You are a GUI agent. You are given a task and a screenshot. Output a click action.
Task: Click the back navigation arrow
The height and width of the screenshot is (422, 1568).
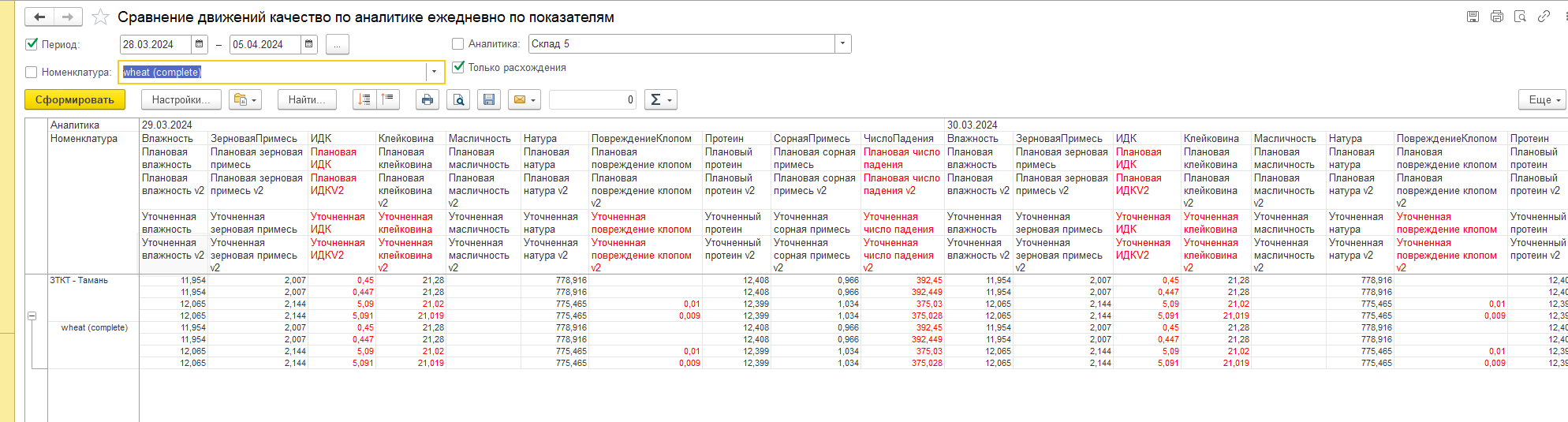point(39,17)
